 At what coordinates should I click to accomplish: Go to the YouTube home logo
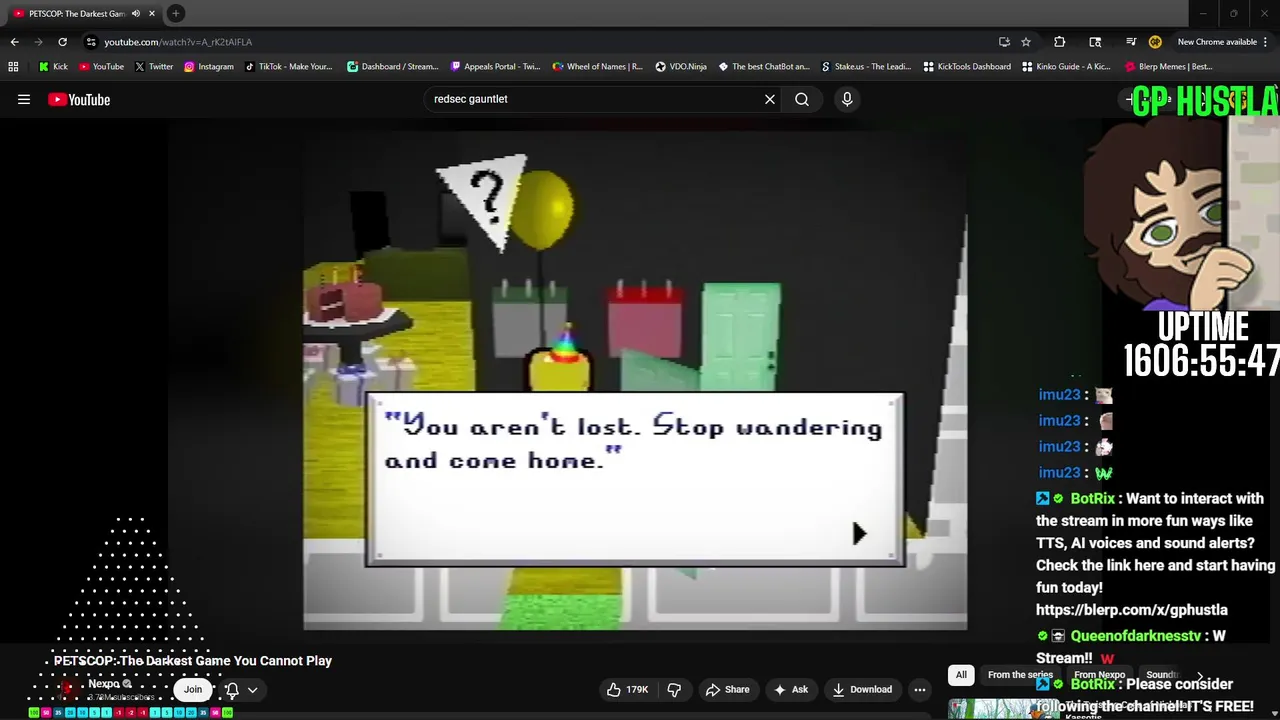pos(79,99)
